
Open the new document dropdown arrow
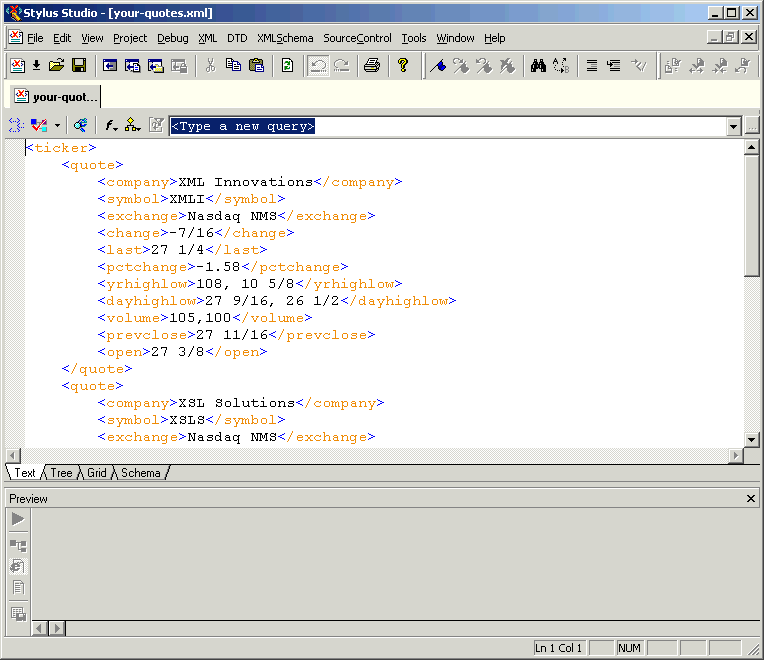[36, 66]
